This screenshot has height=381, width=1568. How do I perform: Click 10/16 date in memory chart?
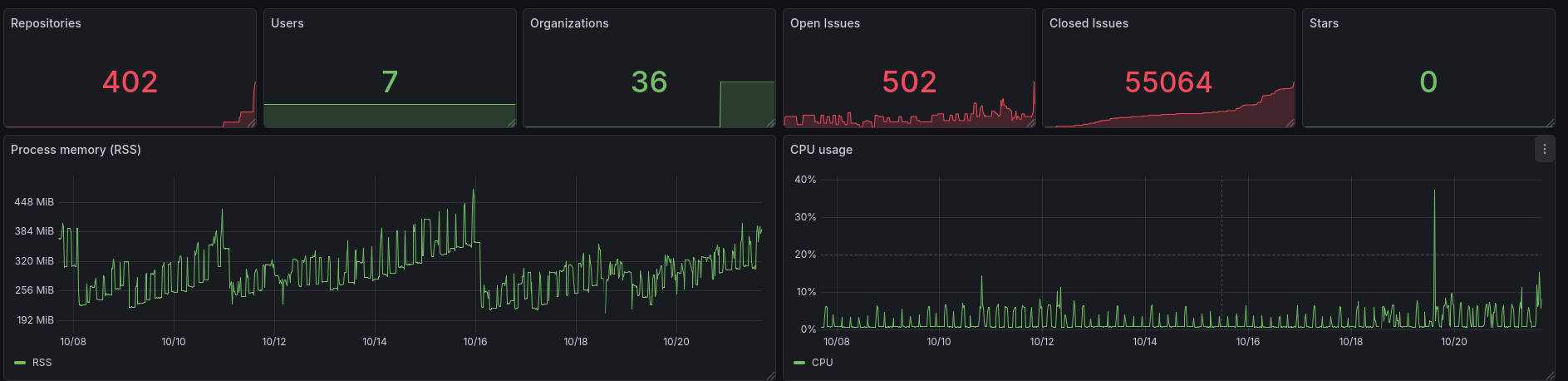475,342
